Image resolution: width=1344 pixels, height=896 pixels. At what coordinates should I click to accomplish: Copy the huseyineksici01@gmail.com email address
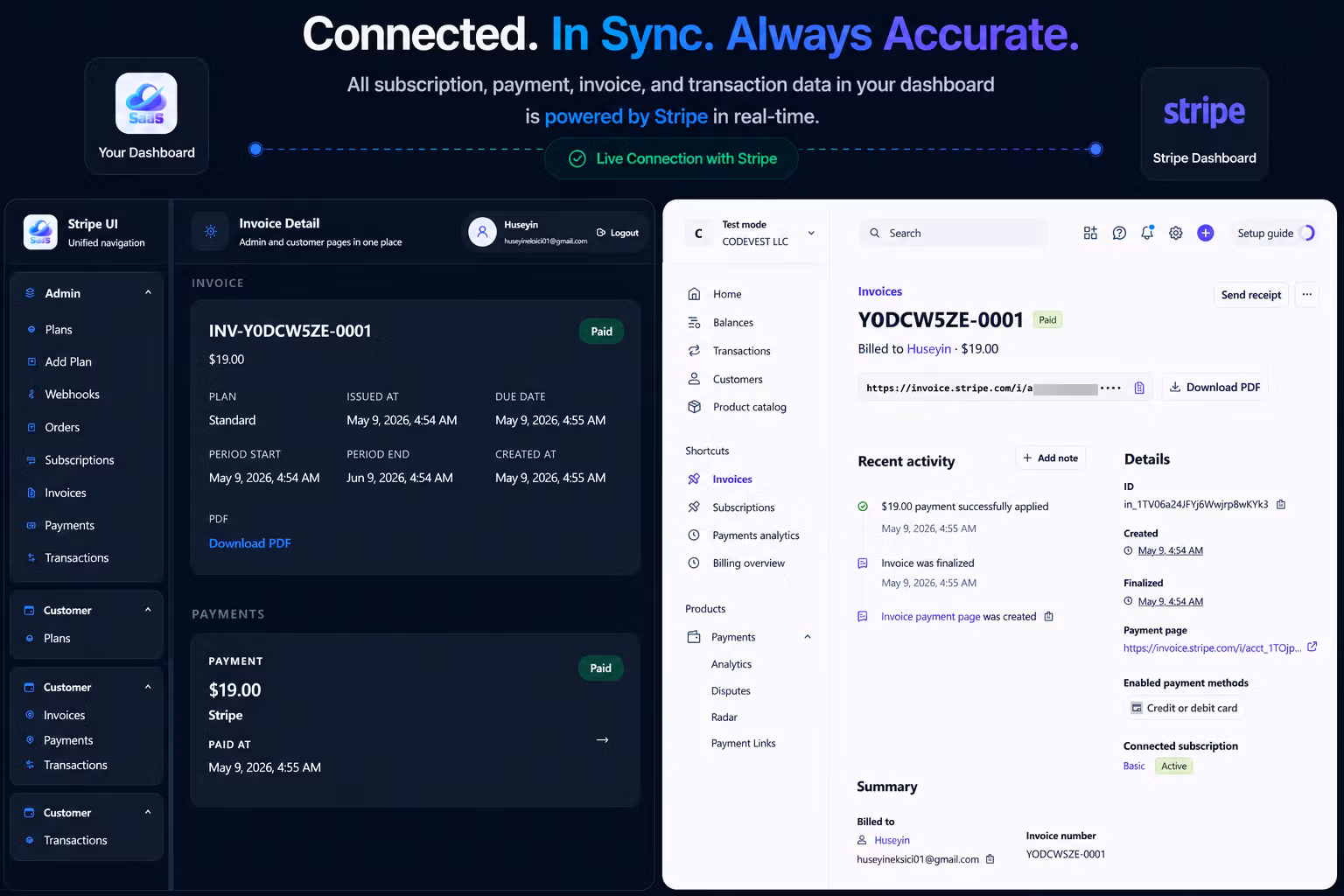click(990, 859)
